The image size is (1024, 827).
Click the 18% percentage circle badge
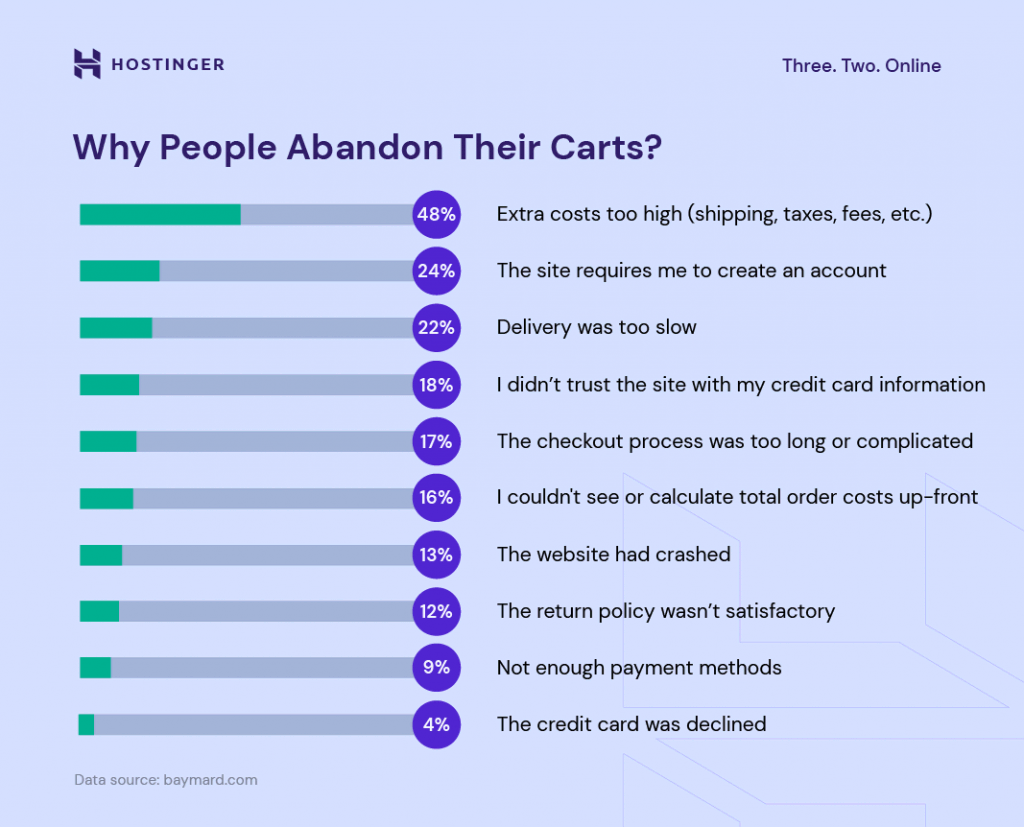point(436,384)
